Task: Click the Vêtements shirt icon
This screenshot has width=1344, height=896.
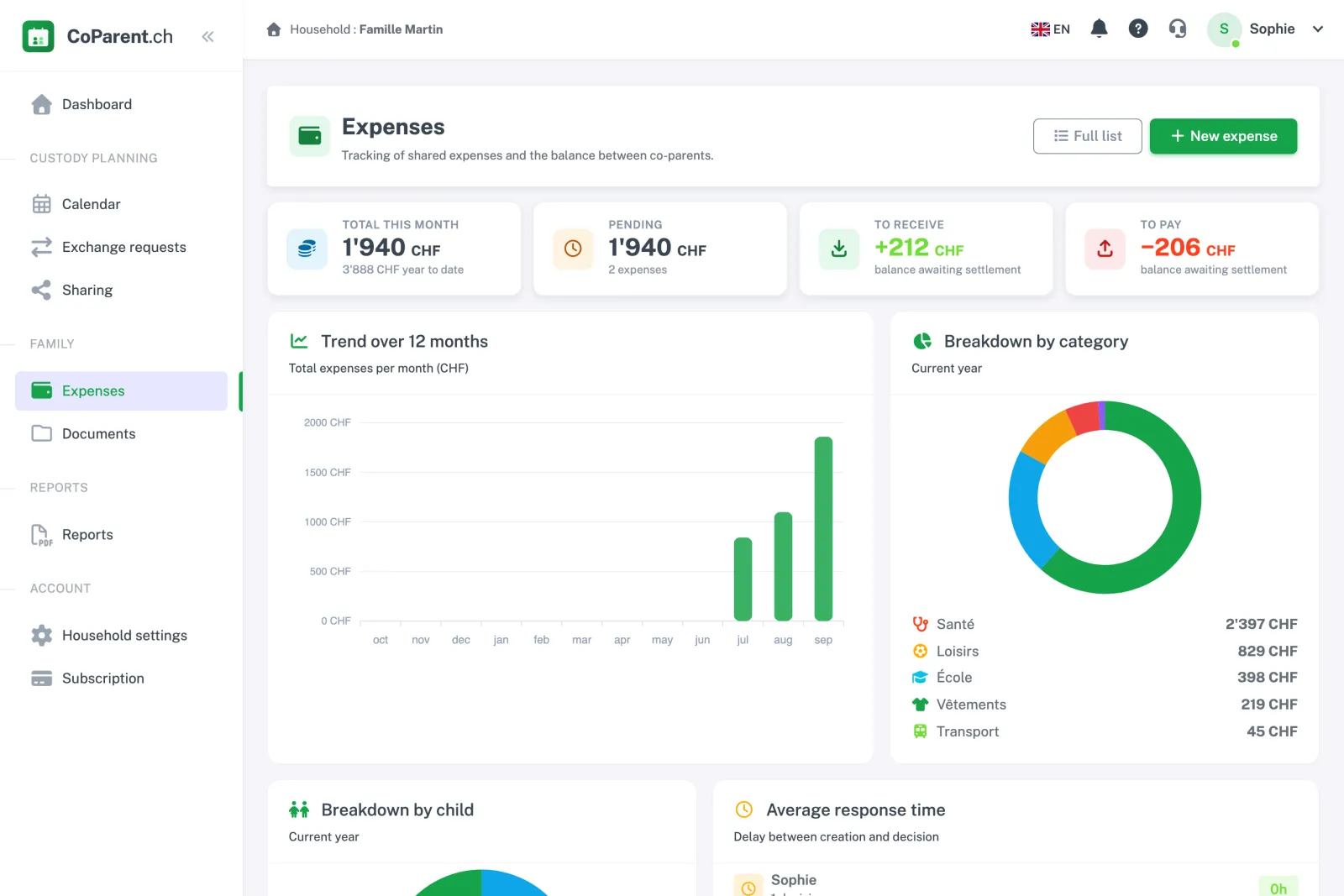Action: pyautogui.click(x=920, y=705)
